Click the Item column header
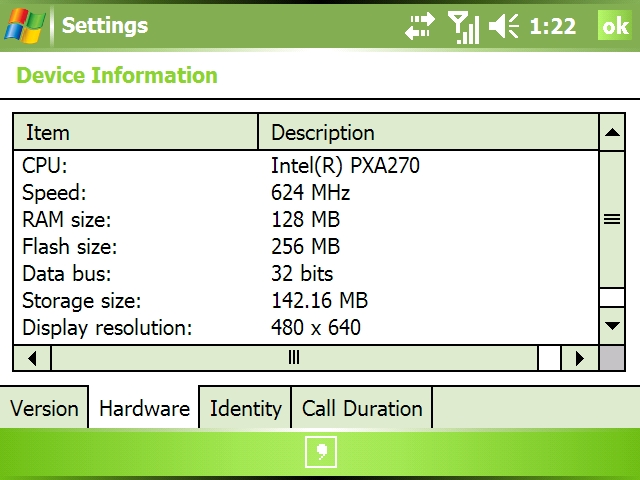Screen dimensions: 640x480 pyautogui.click(x=136, y=132)
